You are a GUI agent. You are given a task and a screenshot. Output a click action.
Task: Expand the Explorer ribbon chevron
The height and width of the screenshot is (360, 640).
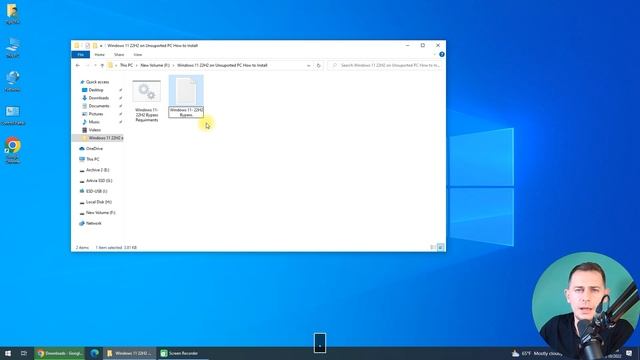point(434,54)
